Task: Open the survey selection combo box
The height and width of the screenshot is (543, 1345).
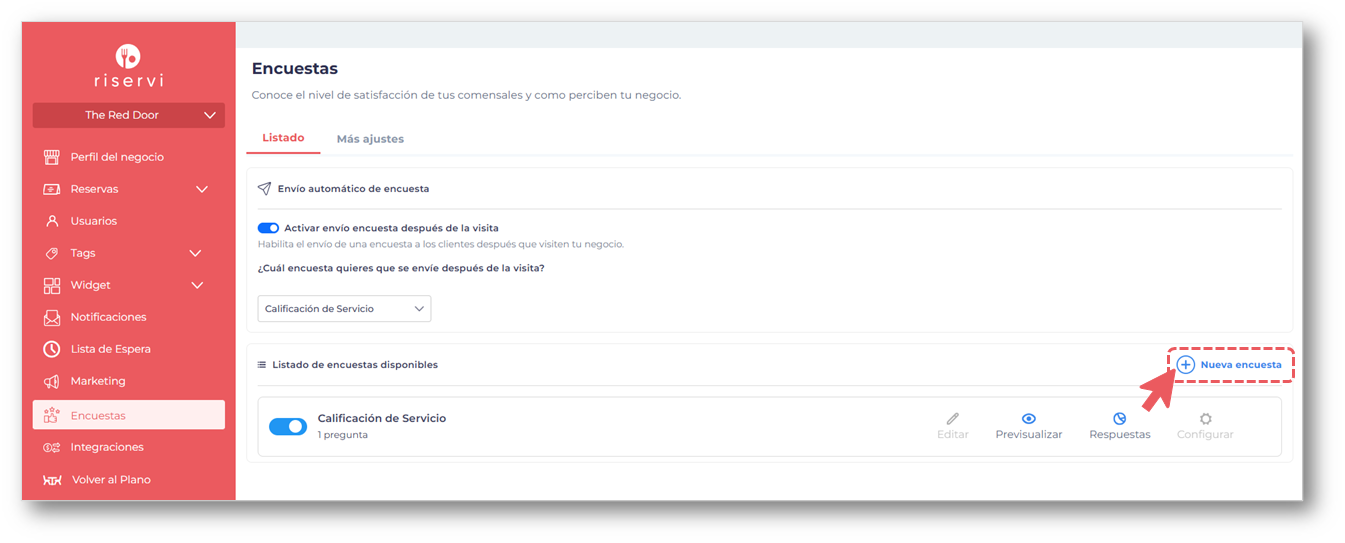Action: 344,309
